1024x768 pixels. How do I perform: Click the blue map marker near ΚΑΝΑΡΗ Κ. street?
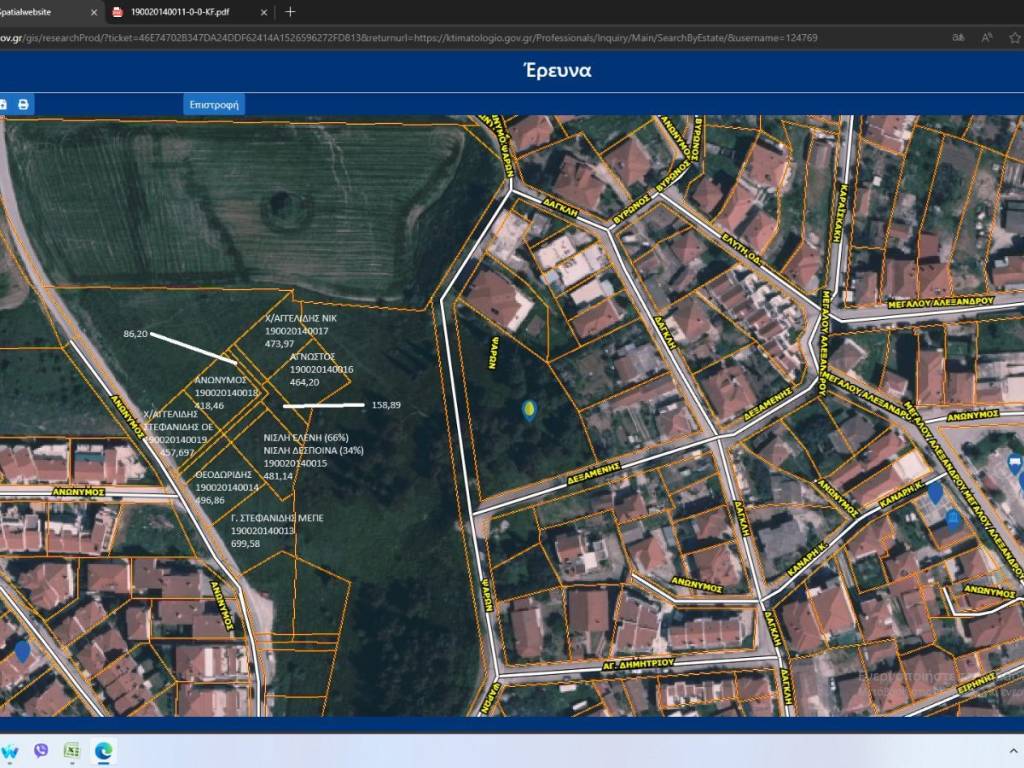click(x=935, y=492)
